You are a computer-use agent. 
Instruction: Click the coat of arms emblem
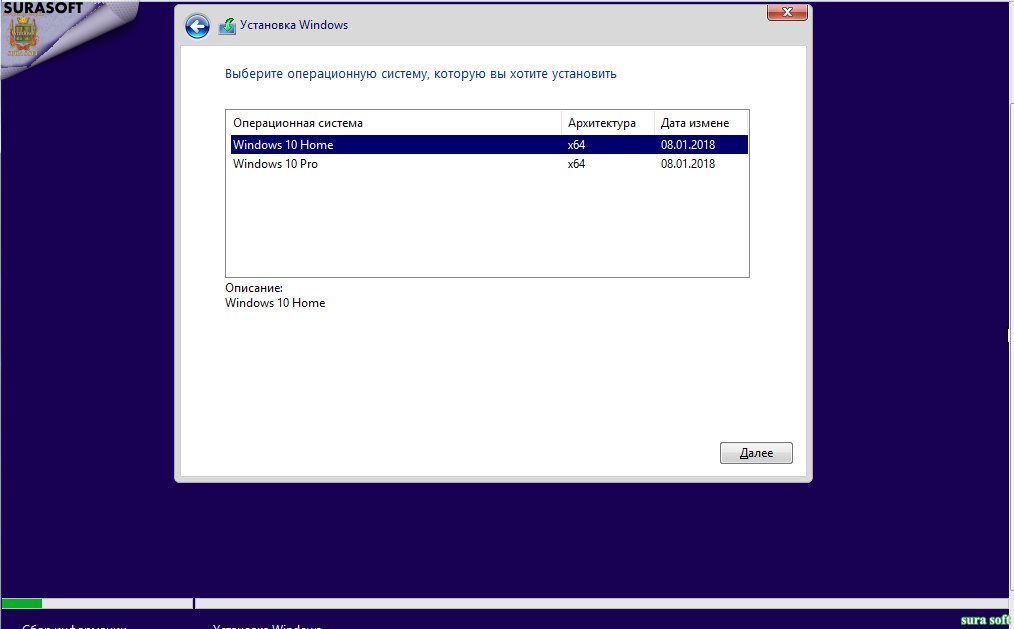pyautogui.click(x=23, y=36)
